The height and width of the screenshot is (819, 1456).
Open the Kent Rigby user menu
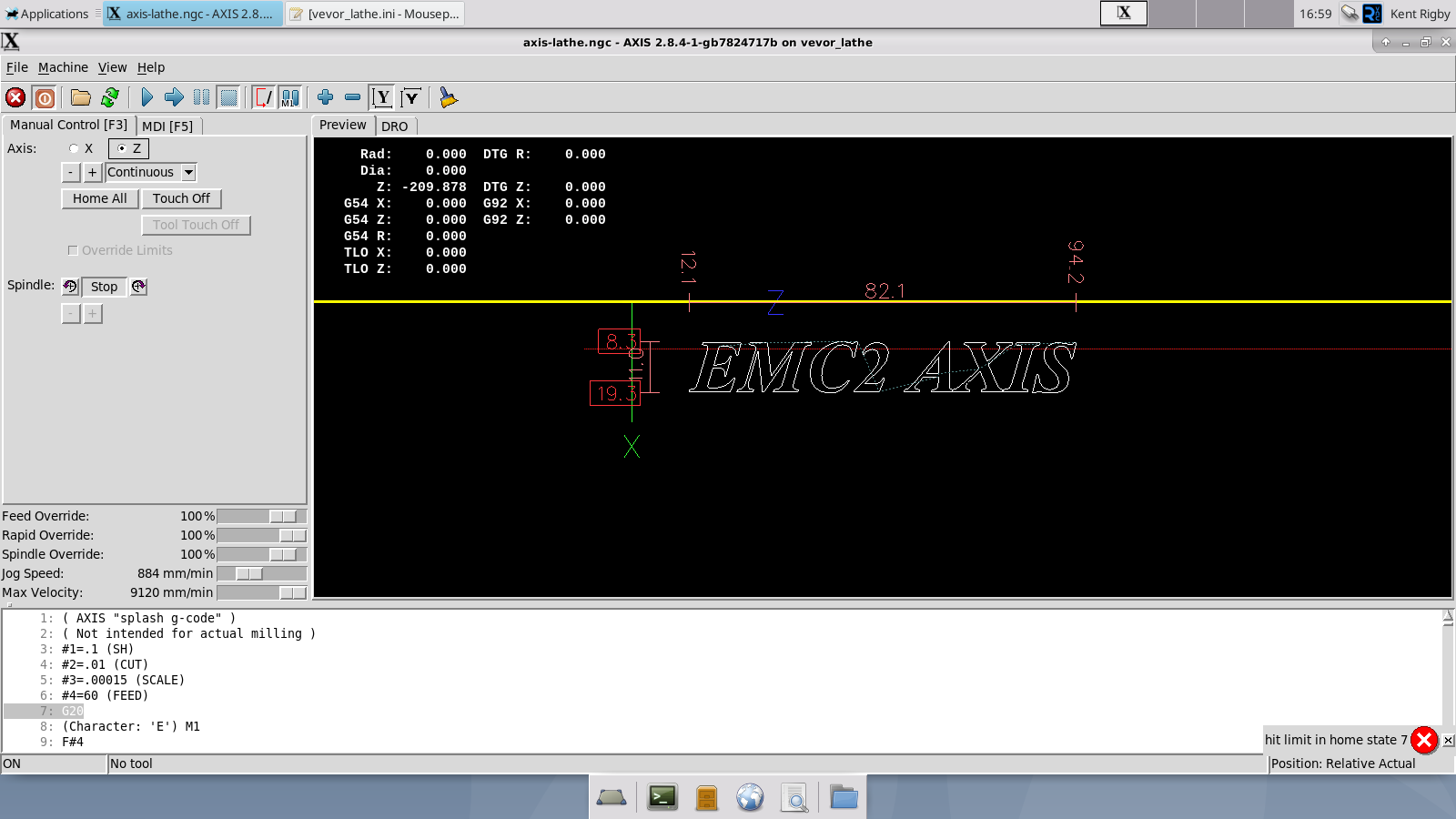click(x=1420, y=14)
